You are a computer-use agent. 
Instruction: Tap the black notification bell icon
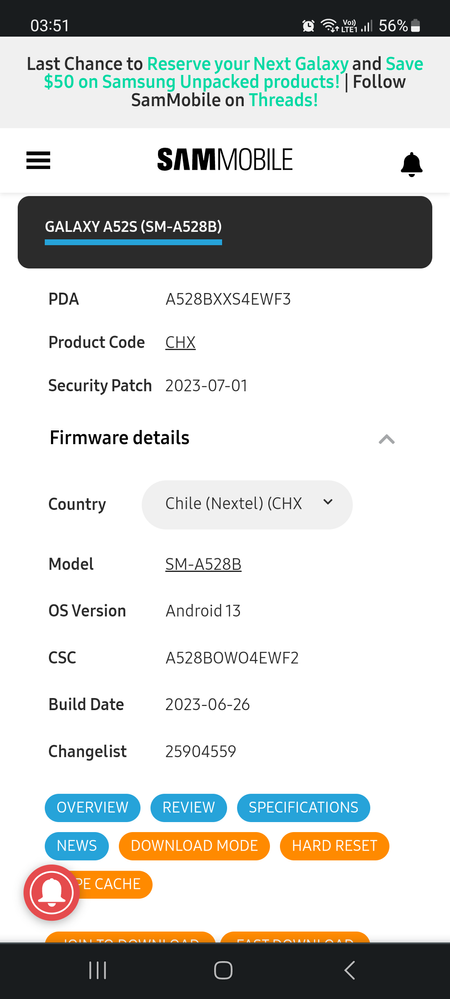(x=412, y=164)
